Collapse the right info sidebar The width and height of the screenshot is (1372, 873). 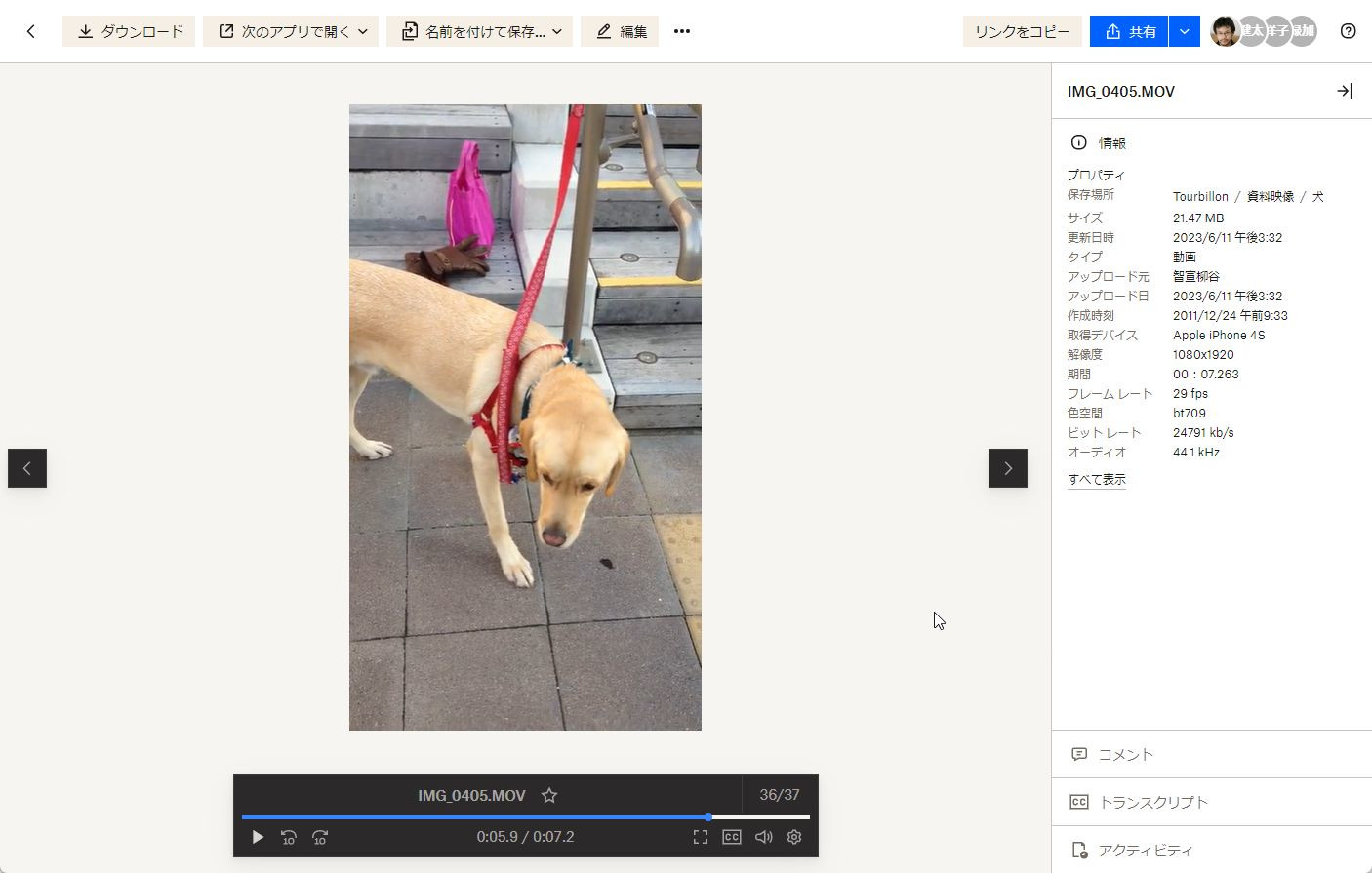click(x=1344, y=91)
